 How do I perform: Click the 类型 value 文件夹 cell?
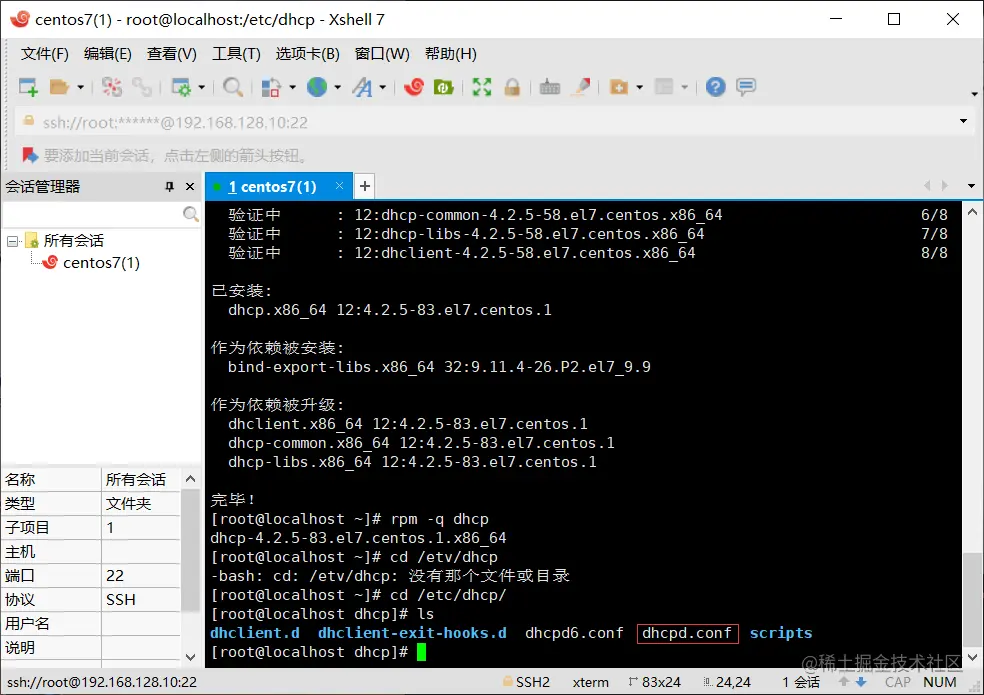click(141, 504)
